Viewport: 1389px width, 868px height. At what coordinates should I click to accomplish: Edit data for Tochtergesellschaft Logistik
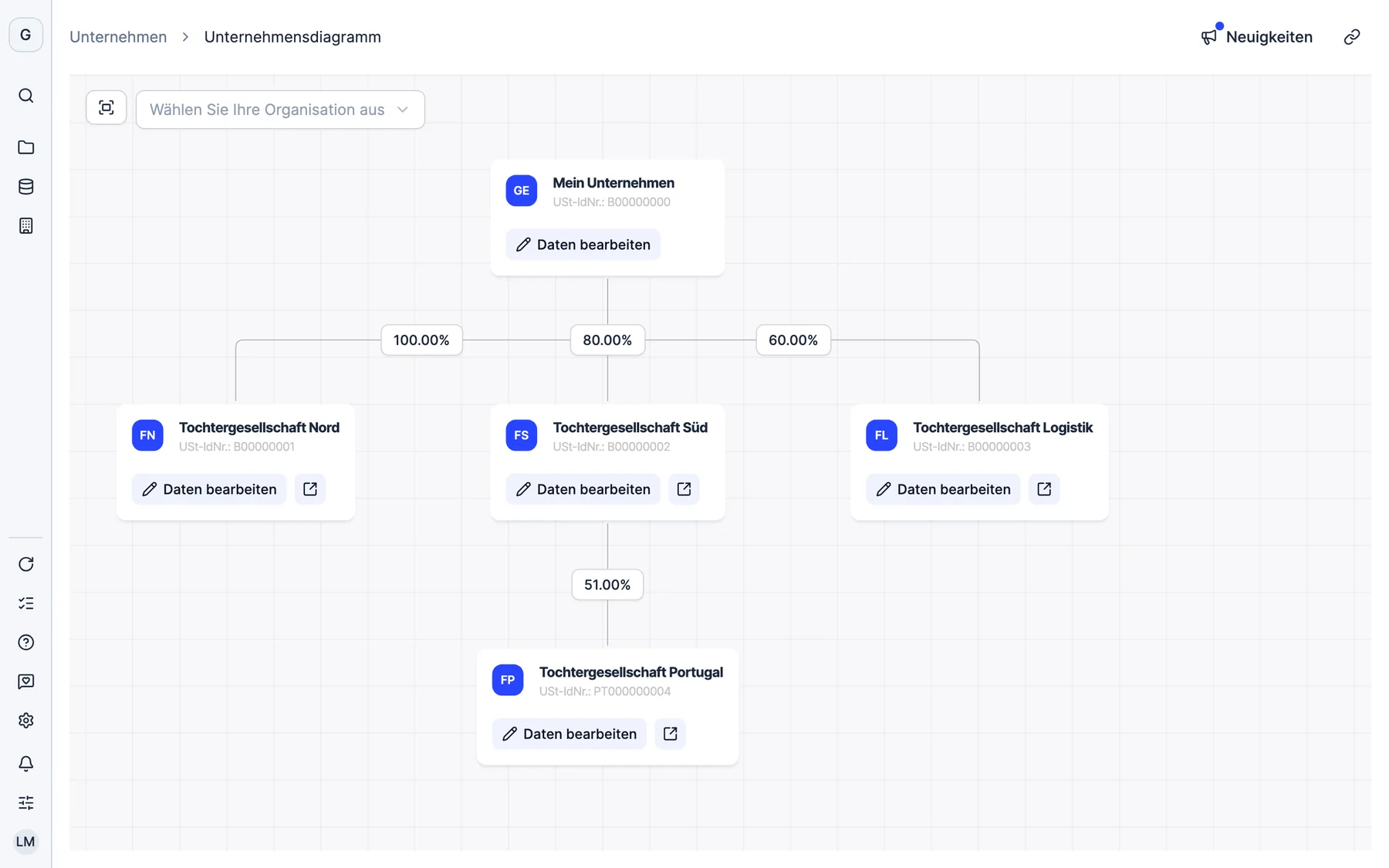click(943, 489)
